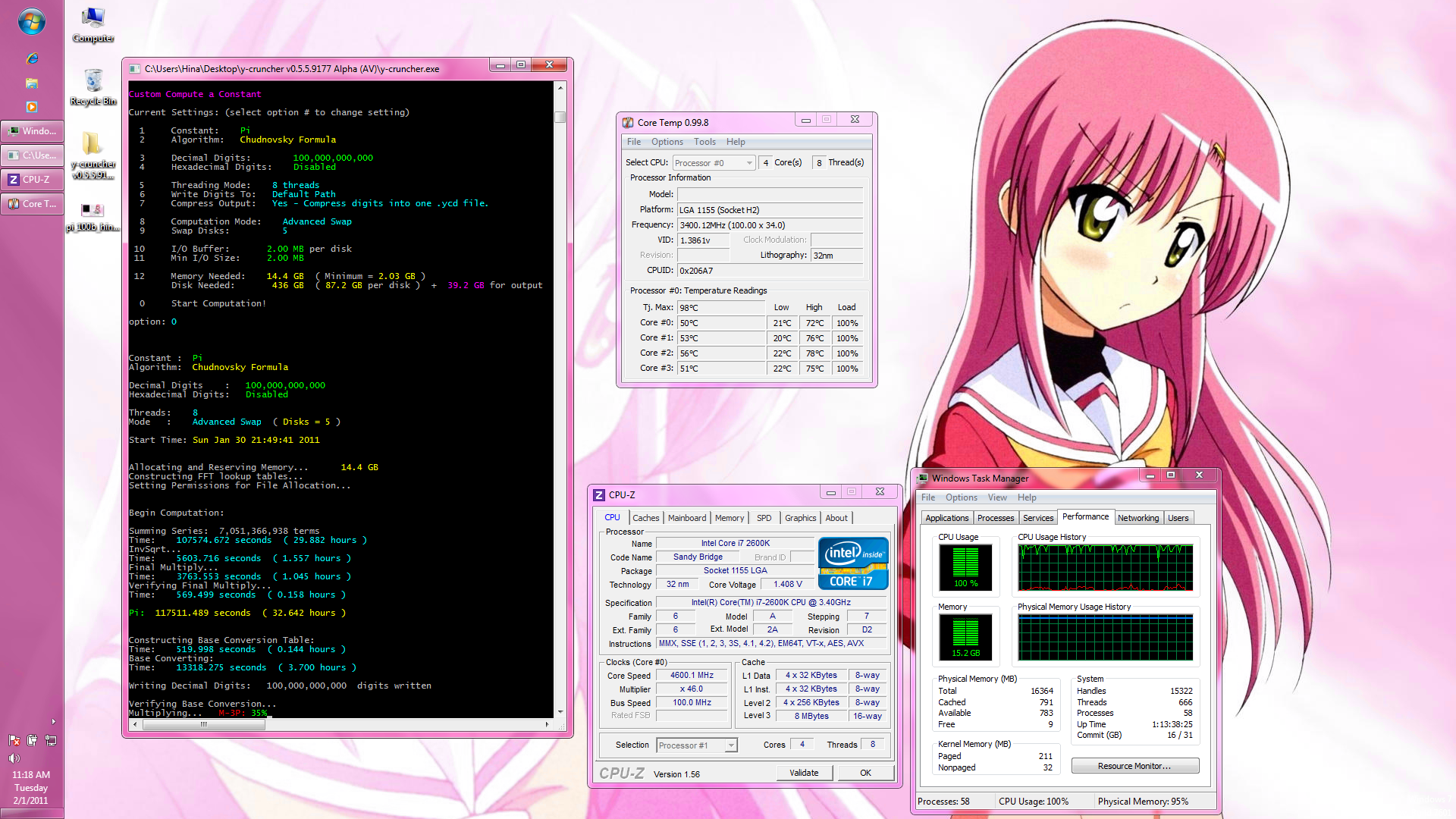Viewport: 1456px width, 819px height.
Task: Switch to Core Temp via taskbar button
Action: point(32,204)
